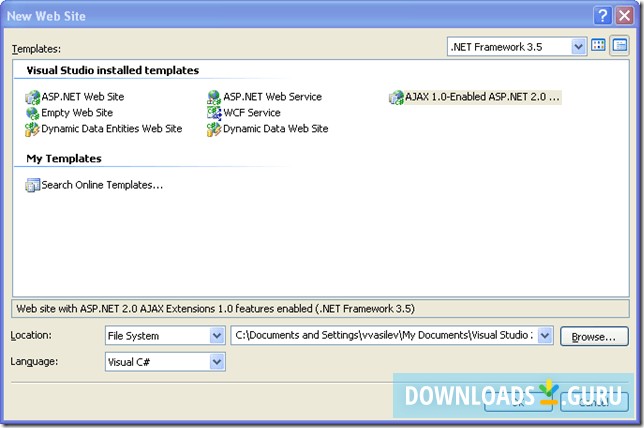The height and width of the screenshot is (428, 644).
Task: Switch templates to small icons view
Action: click(620, 46)
